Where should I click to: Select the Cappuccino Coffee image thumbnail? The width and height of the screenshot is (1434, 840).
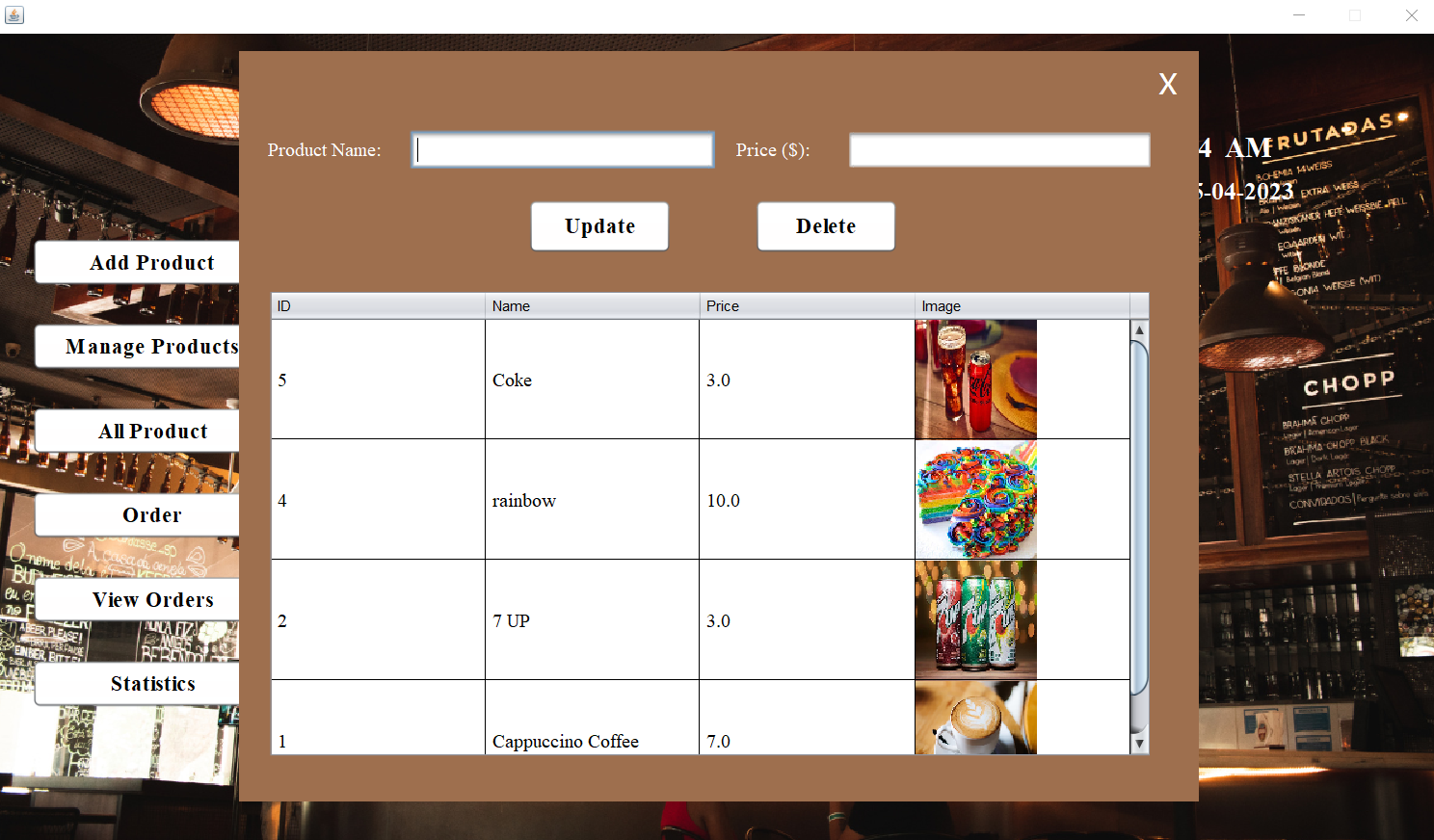[x=976, y=718]
